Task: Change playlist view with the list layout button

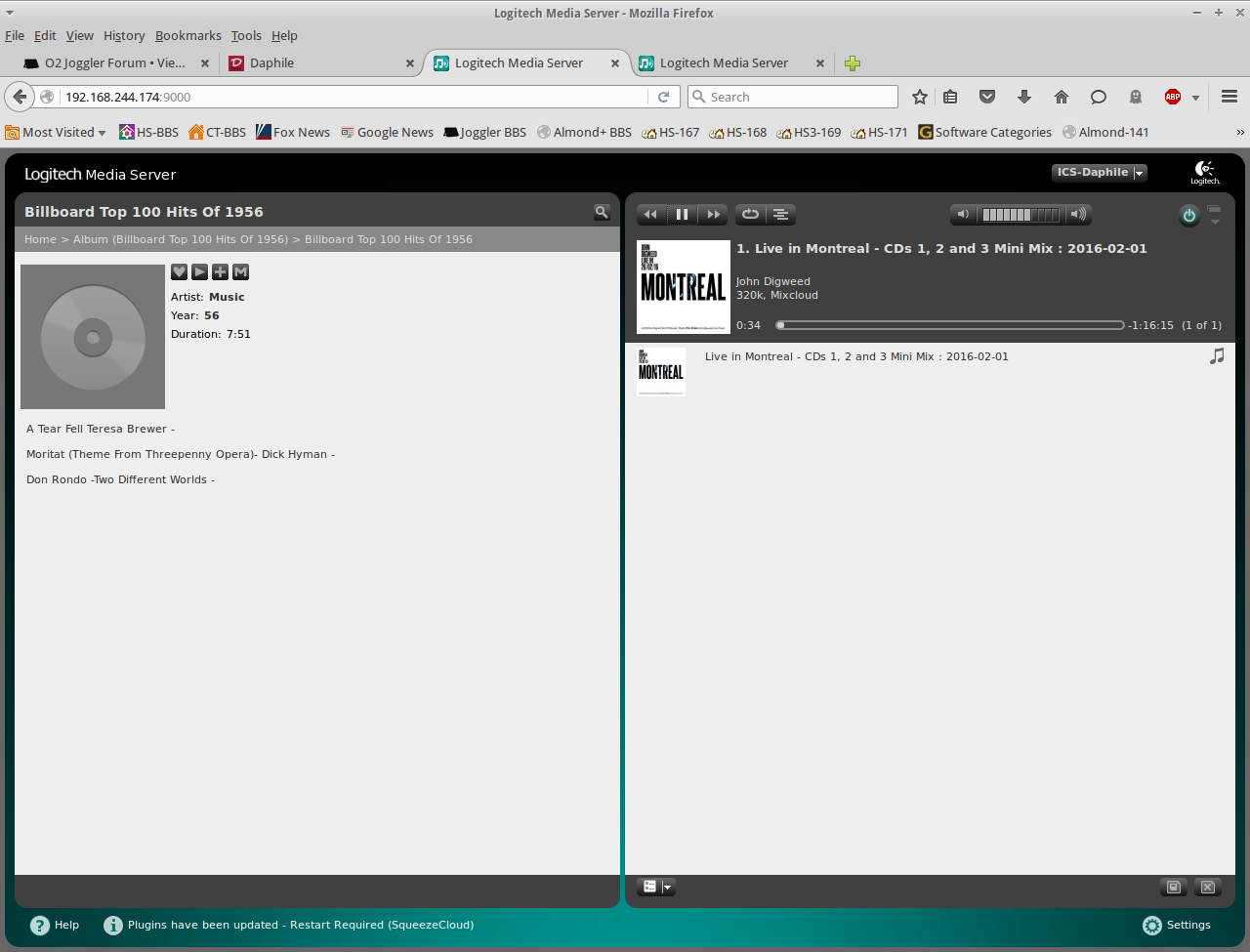Action: click(x=649, y=887)
